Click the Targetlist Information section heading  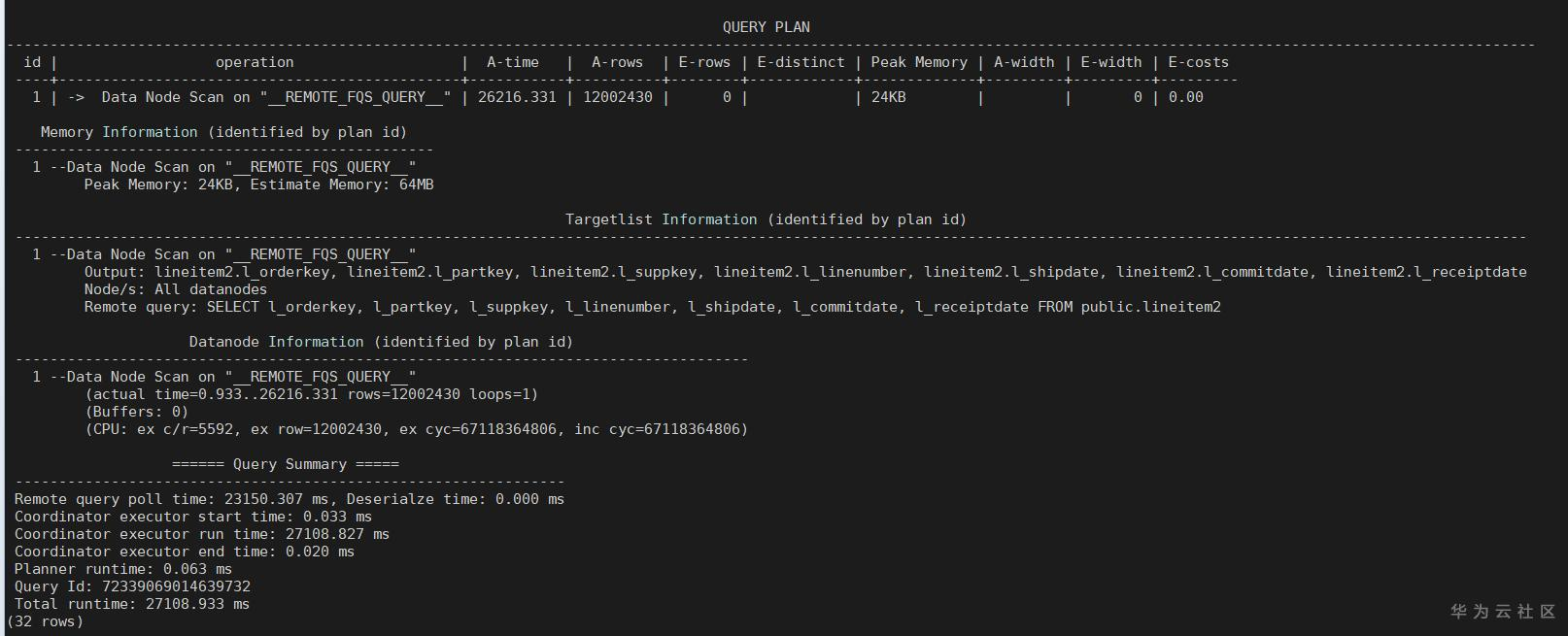[x=766, y=219]
